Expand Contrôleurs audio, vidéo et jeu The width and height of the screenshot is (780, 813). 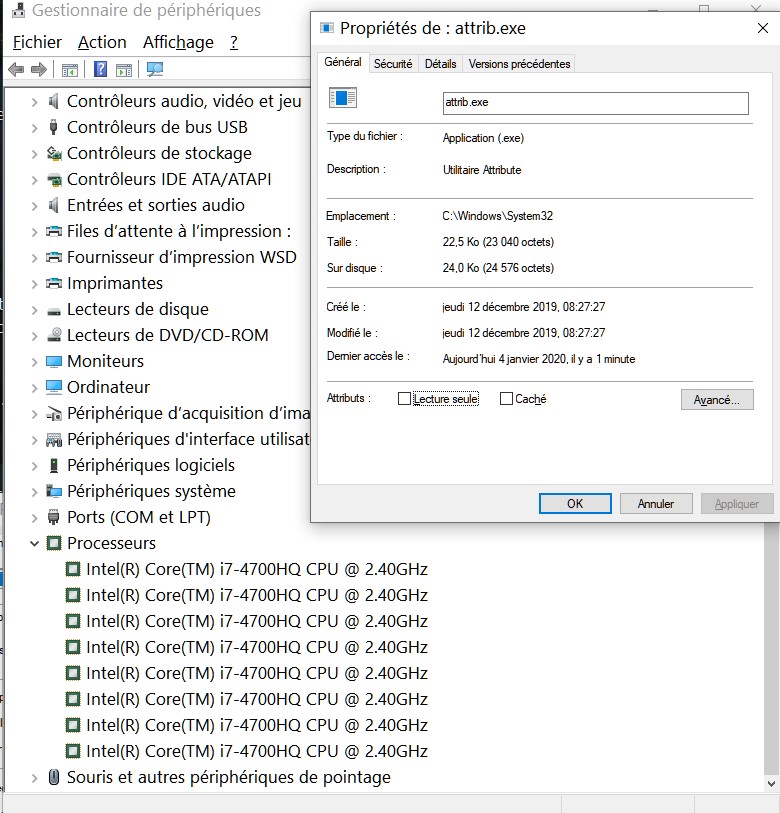(35, 102)
